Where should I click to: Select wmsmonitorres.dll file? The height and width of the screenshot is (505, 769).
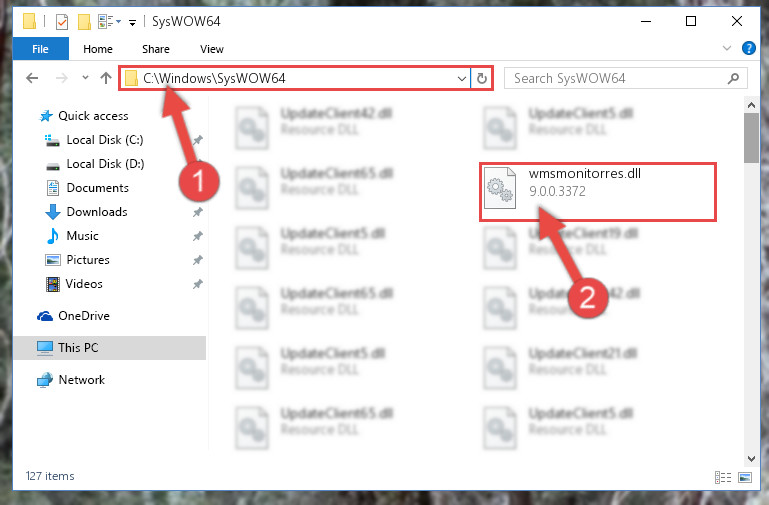click(x=597, y=192)
